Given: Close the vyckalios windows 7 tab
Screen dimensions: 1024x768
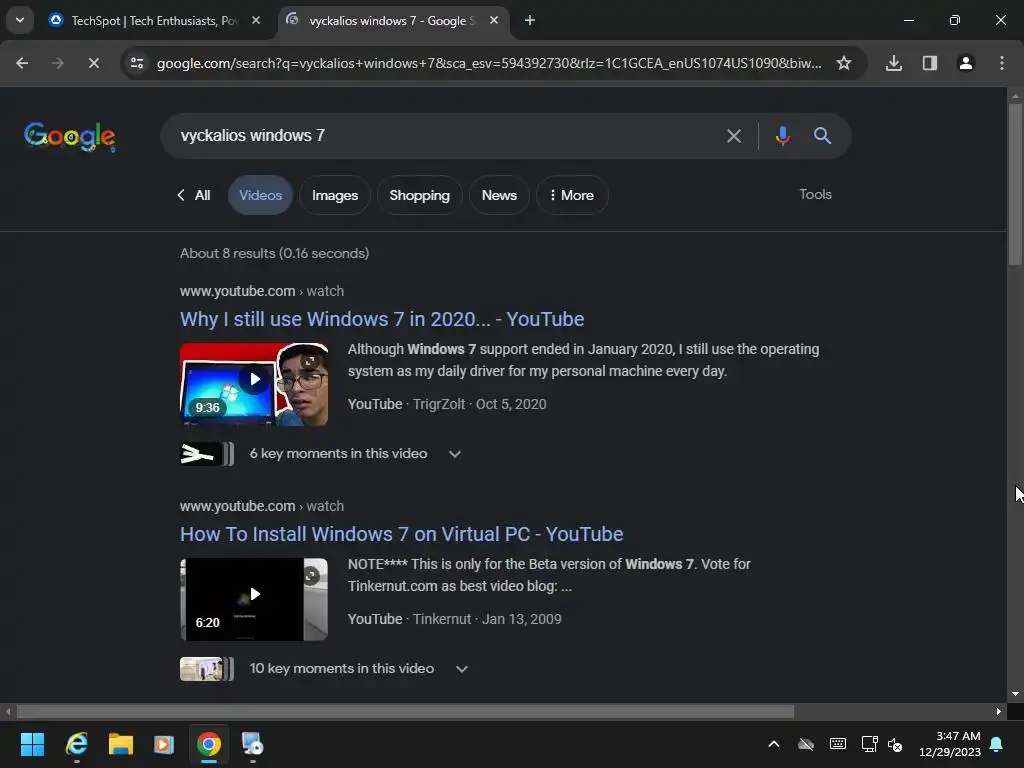Looking at the screenshot, I should pyautogui.click(x=494, y=21).
